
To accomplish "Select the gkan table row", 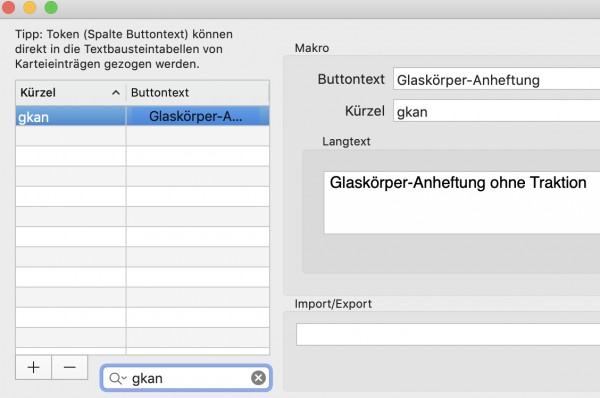I will [142, 116].
